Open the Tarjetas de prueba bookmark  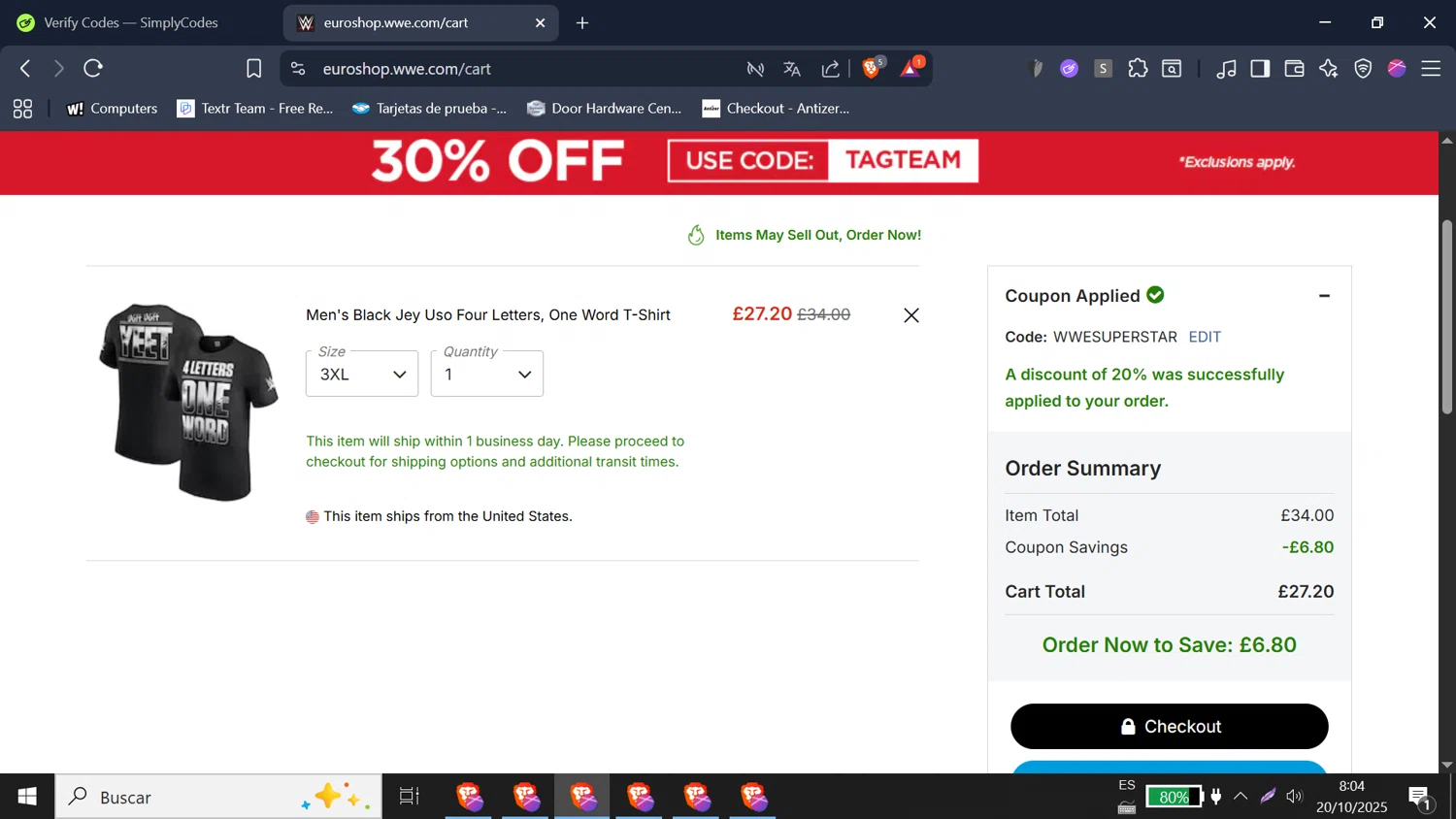click(x=429, y=109)
